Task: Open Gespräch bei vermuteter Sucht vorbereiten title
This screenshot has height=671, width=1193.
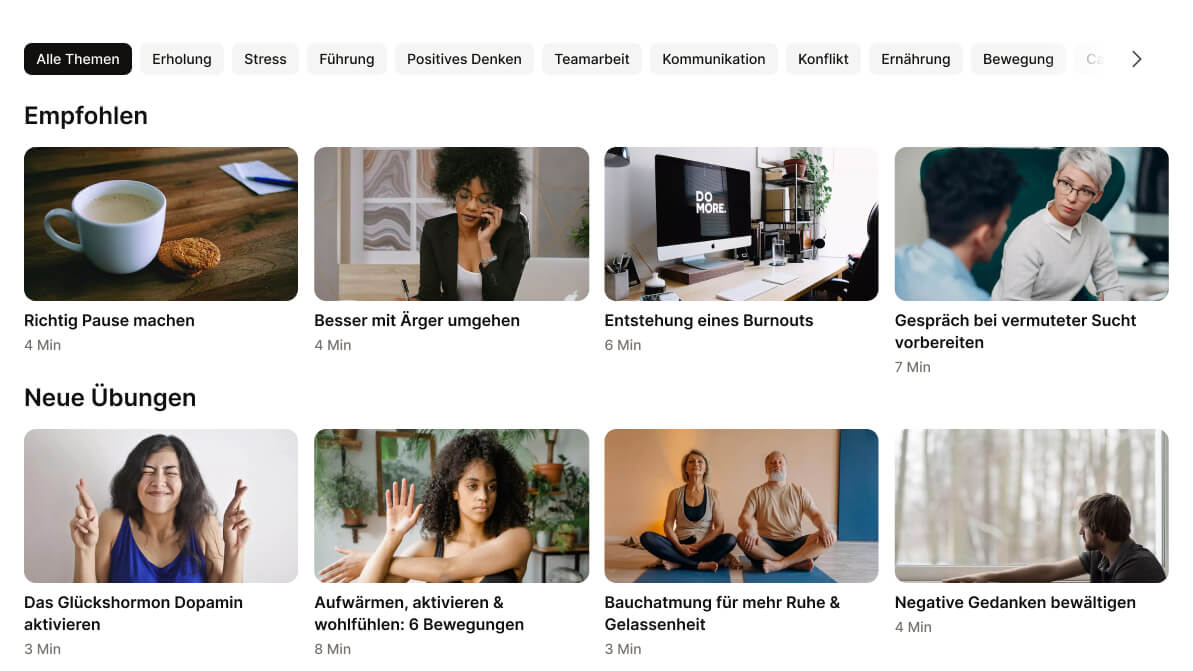Action: coord(1015,332)
